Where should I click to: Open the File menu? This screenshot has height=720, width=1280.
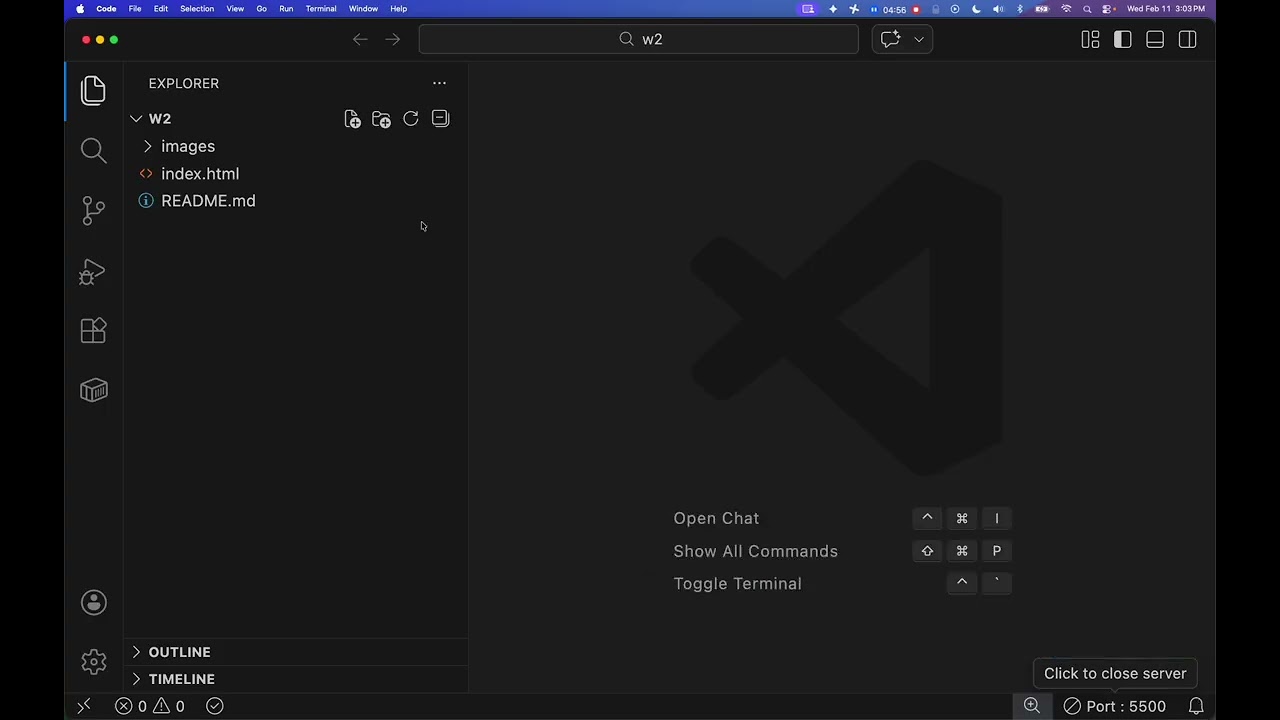(x=135, y=9)
